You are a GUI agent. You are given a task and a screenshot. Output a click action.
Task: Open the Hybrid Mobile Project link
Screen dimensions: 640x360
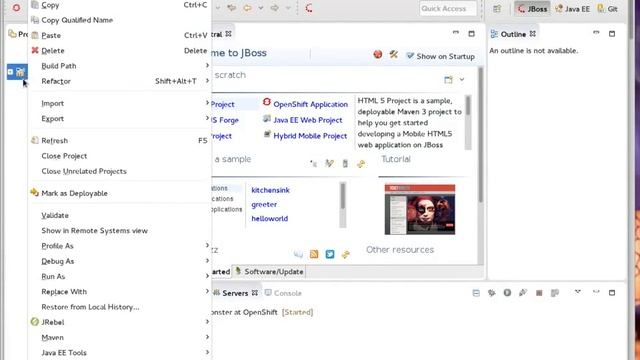coord(310,136)
